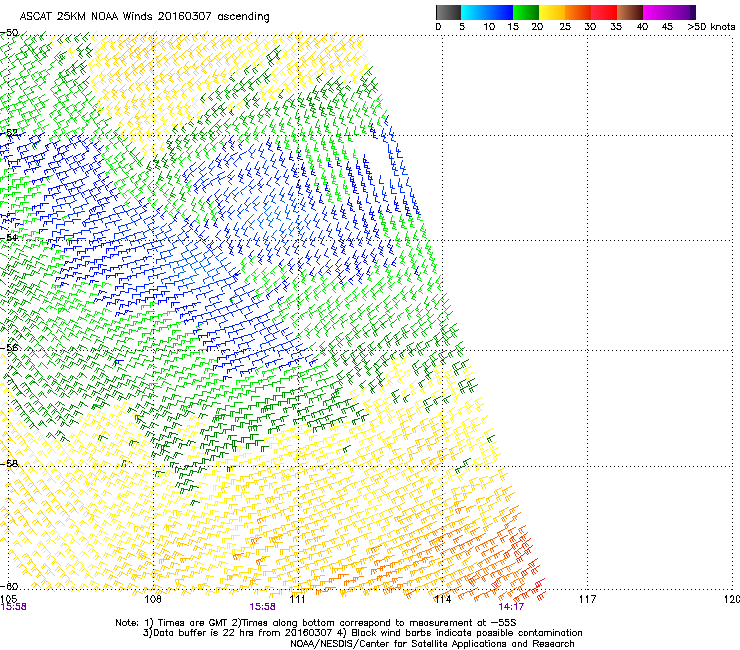Click the '105' longitude axis label
The width and height of the screenshot is (740, 650).
point(8,599)
